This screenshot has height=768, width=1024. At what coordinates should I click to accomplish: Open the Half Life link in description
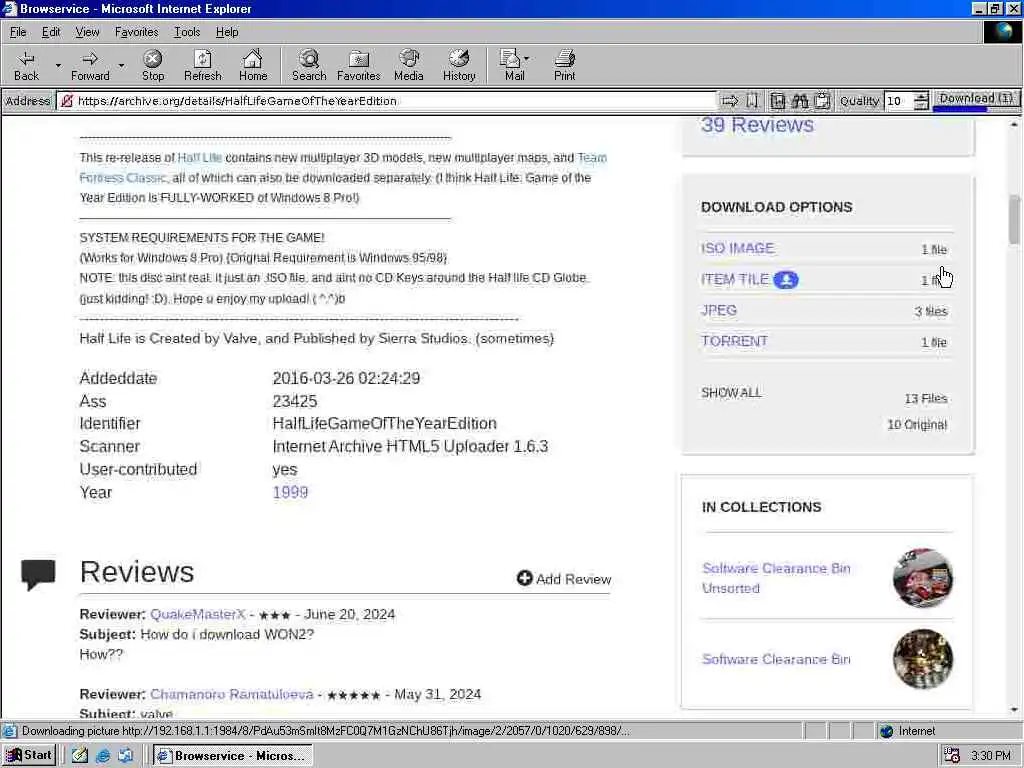click(200, 157)
